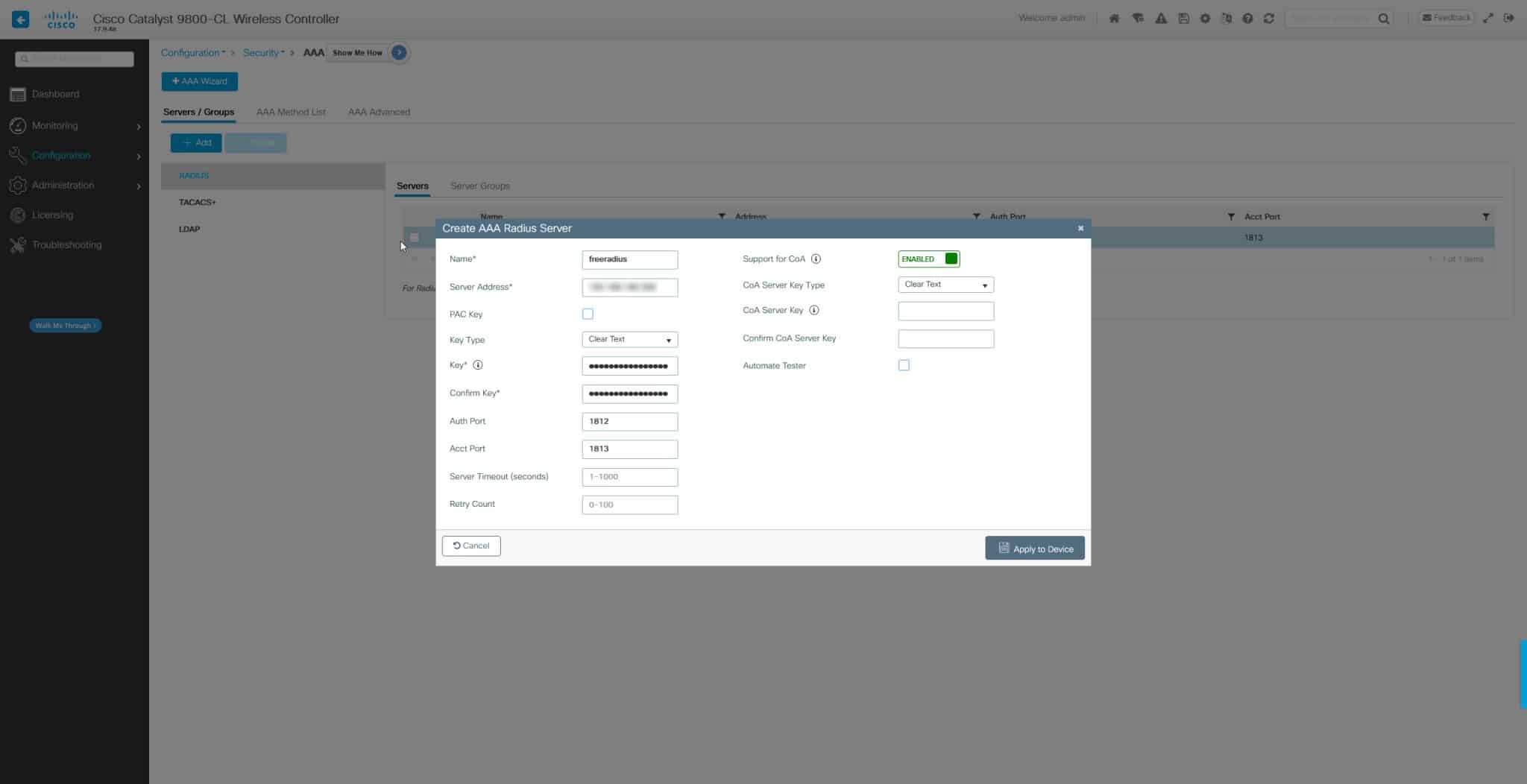This screenshot has width=1527, height=784.
Task: Click the Walk Me Through button
Action: coord(65,326)
